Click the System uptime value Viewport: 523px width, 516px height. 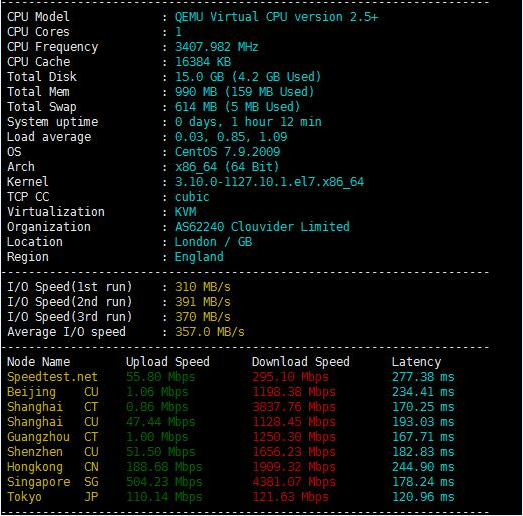[x=248, y=122]
